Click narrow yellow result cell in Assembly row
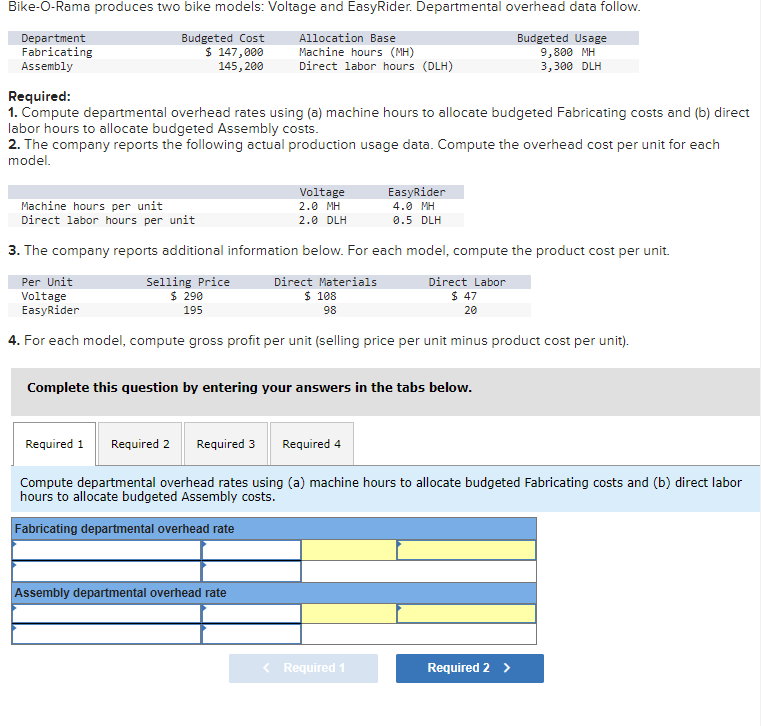This screenshot has height=726, width=761. pyautogui.click(x=349, y=613)
